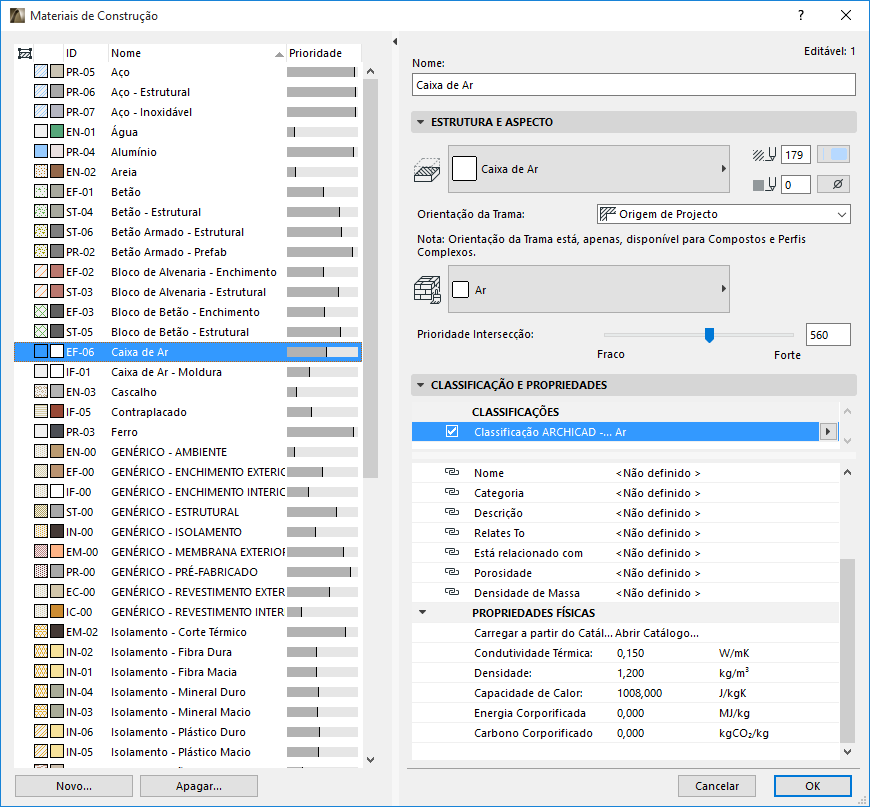Click the cut fill background pen icon
Image resolution: width=870 pixels, height=807 pixels.
(x=765, y=184)
